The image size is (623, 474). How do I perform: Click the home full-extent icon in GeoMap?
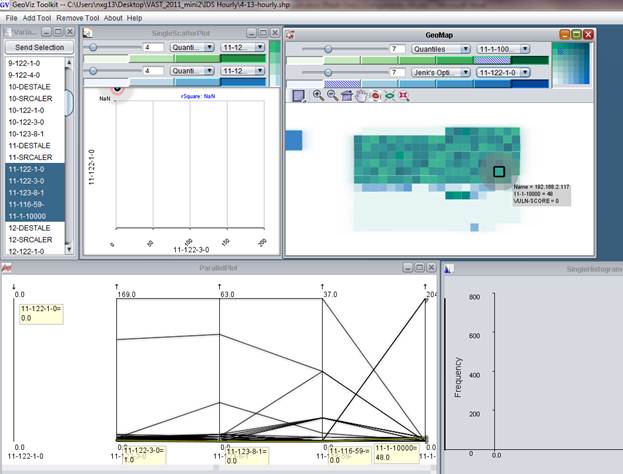346,96
